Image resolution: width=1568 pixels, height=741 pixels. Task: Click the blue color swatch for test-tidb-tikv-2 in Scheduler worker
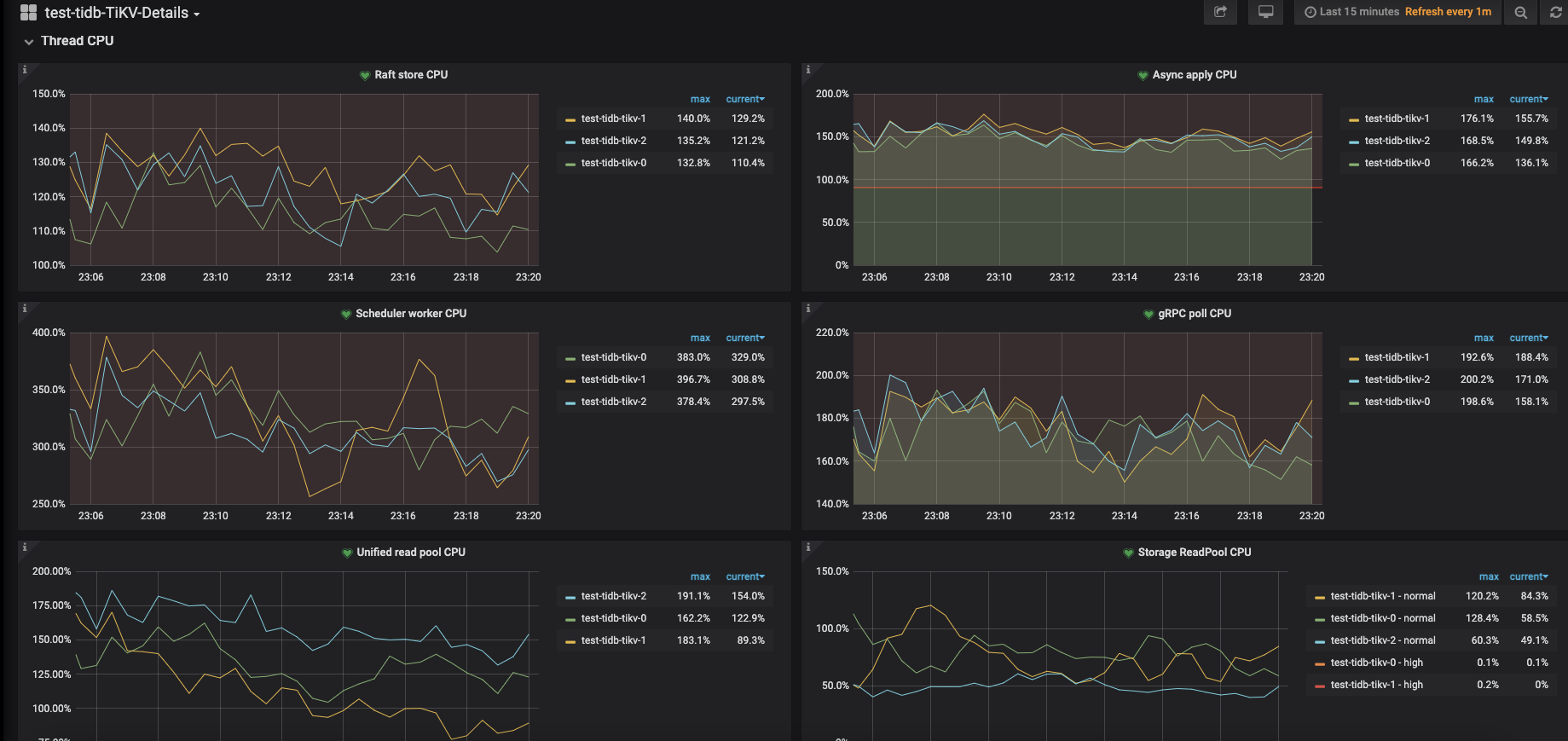click(570, 402)
